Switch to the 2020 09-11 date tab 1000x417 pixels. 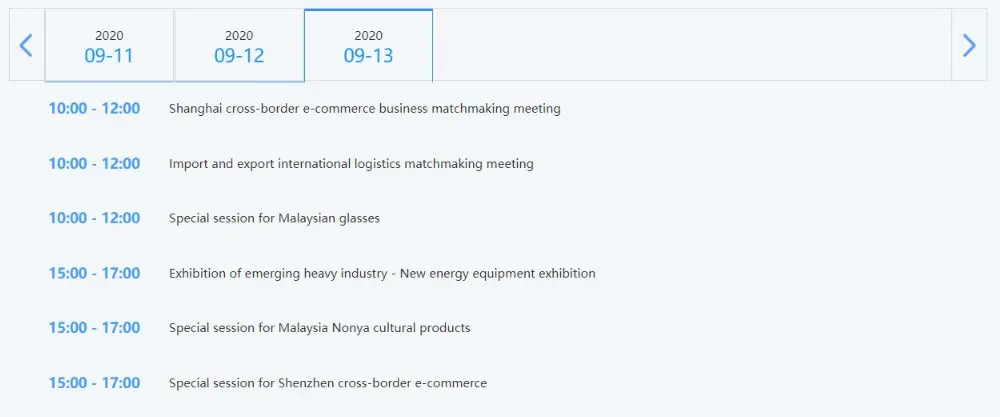tap(109, 46)
